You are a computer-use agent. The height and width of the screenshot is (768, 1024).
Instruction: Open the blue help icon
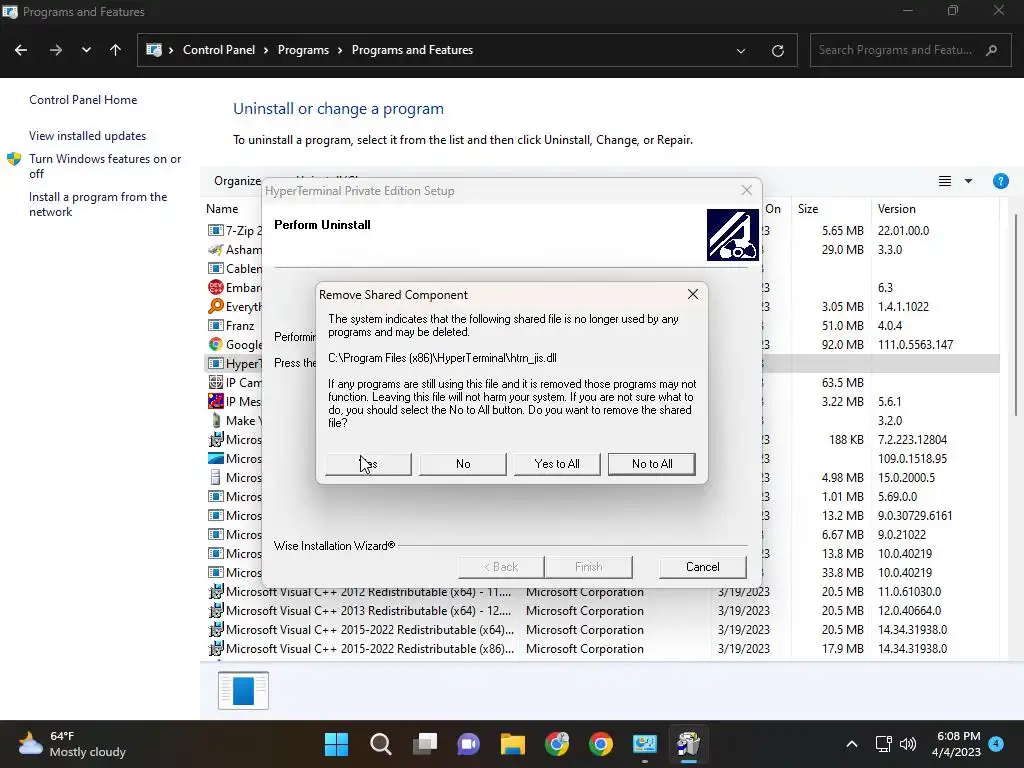[x=1000, y=181]
